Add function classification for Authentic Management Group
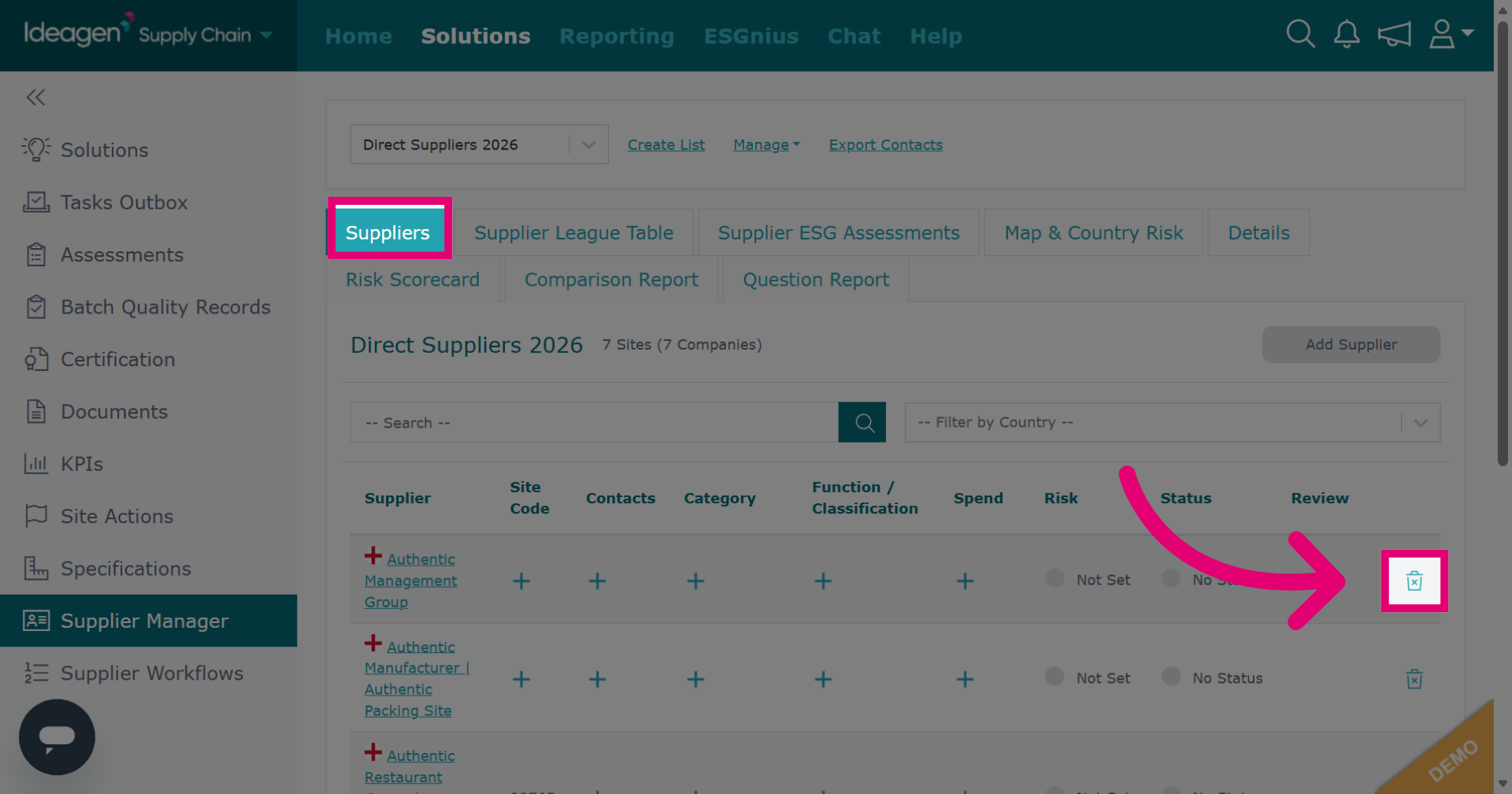1512x794 pixels. pyautogui.click(x=823, y=581)
